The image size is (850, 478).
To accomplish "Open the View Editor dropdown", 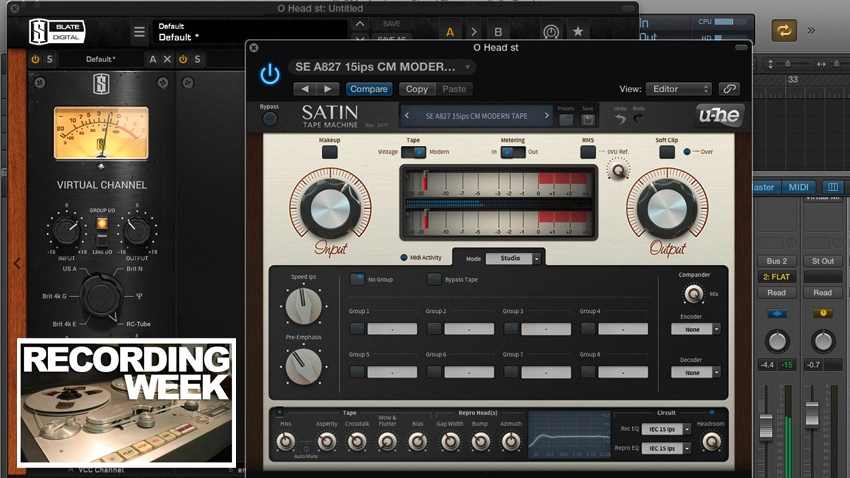I will [x=678, y=89].
